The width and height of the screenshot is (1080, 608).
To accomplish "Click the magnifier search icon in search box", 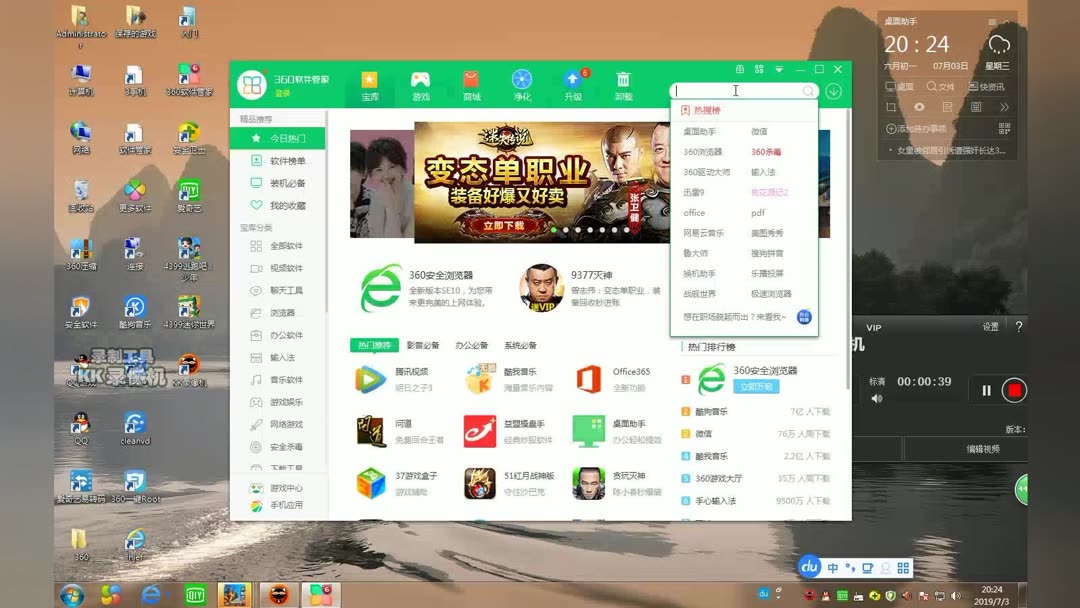I will coord(809,91).
